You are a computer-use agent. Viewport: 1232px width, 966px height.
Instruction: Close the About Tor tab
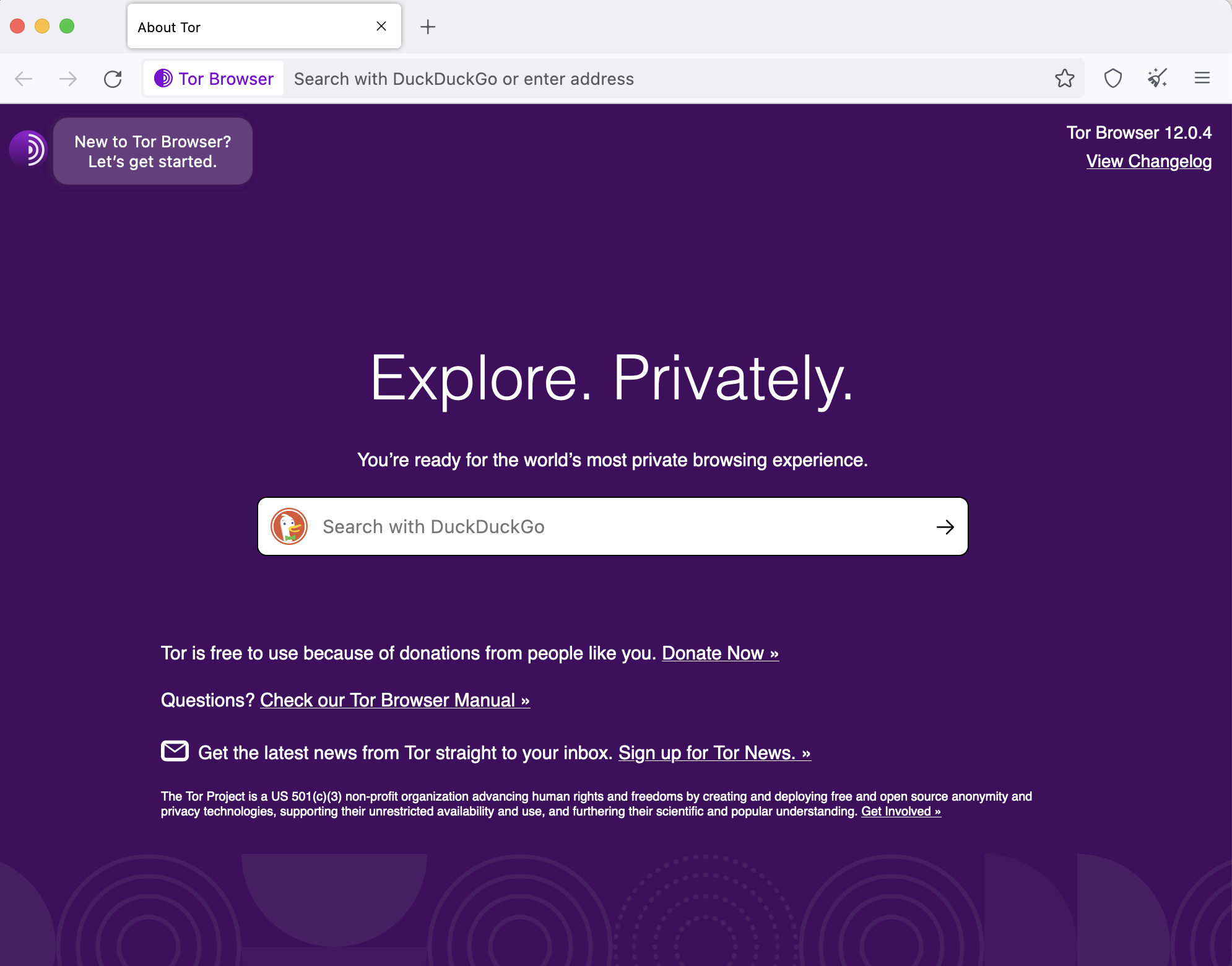tap(381, 26)
